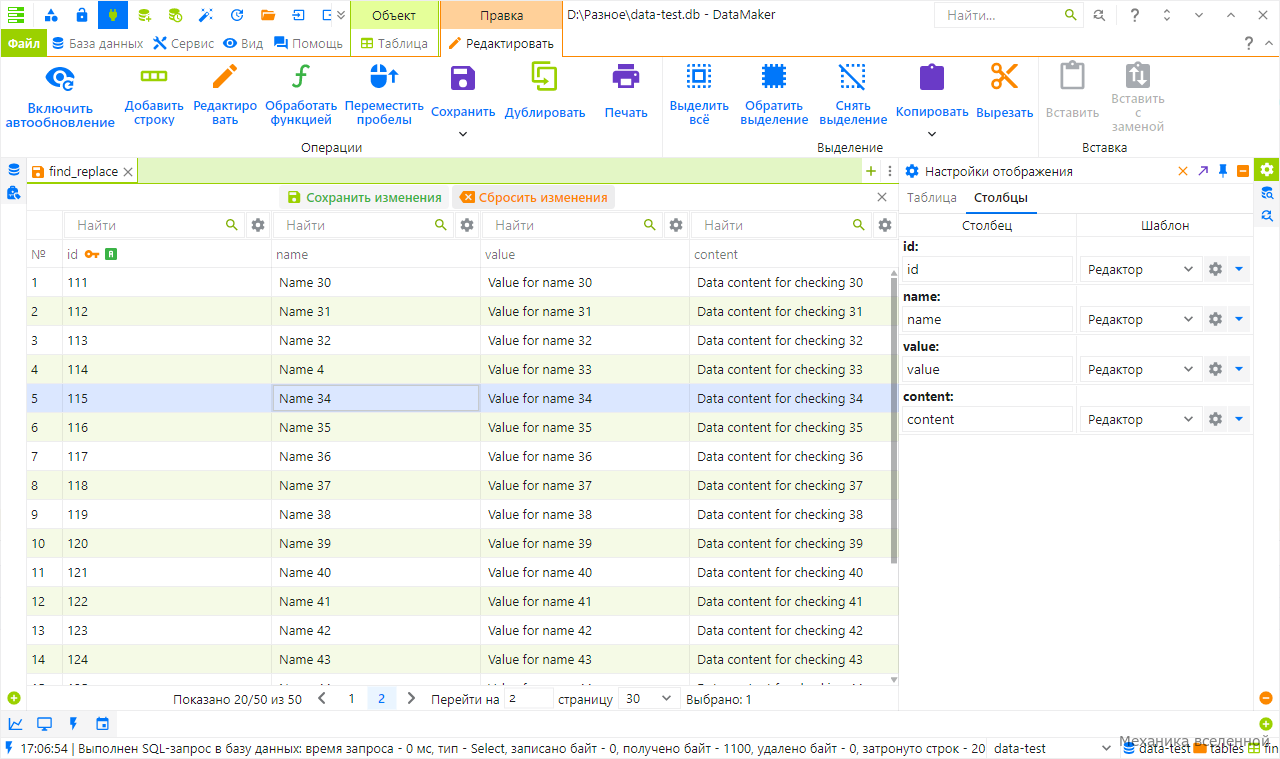Click table vertical scrollbar
The image size is (1280, 759).
(x=894, y=420)
